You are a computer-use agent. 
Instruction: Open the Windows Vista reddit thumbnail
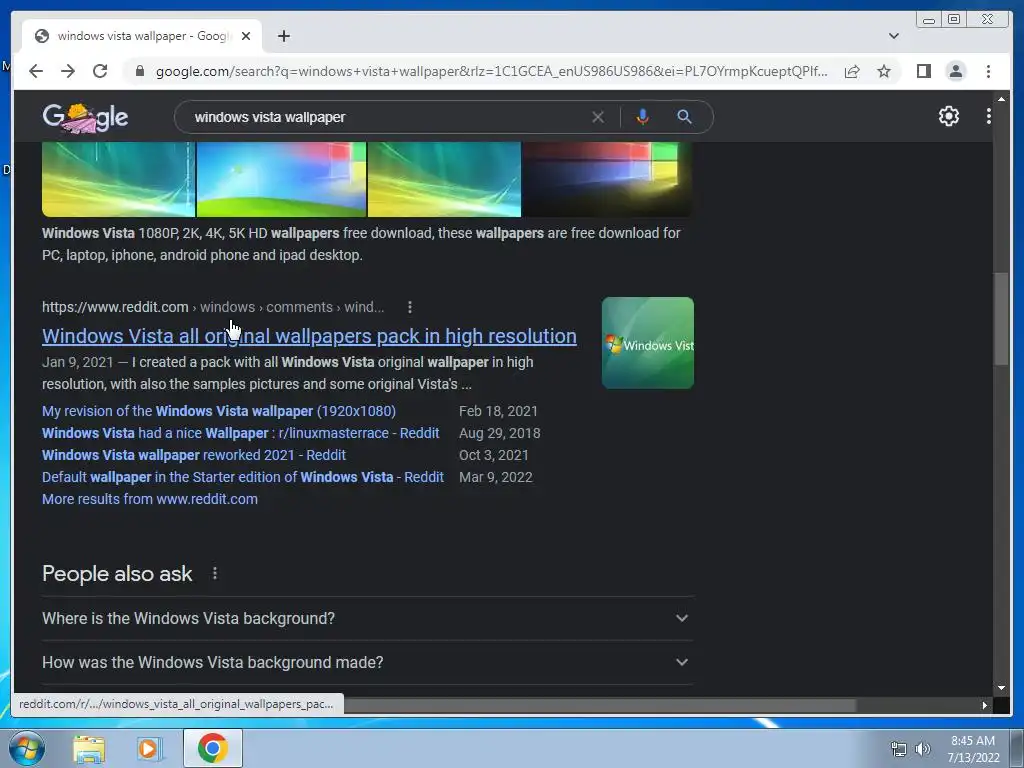tap(648, 343)
